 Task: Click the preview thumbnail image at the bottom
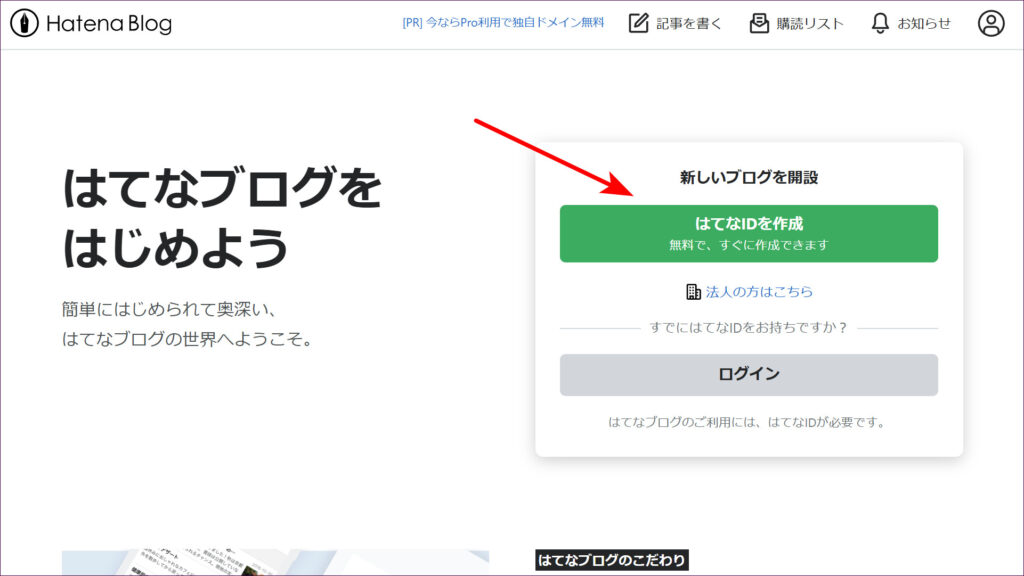click(x=275, y=563)
